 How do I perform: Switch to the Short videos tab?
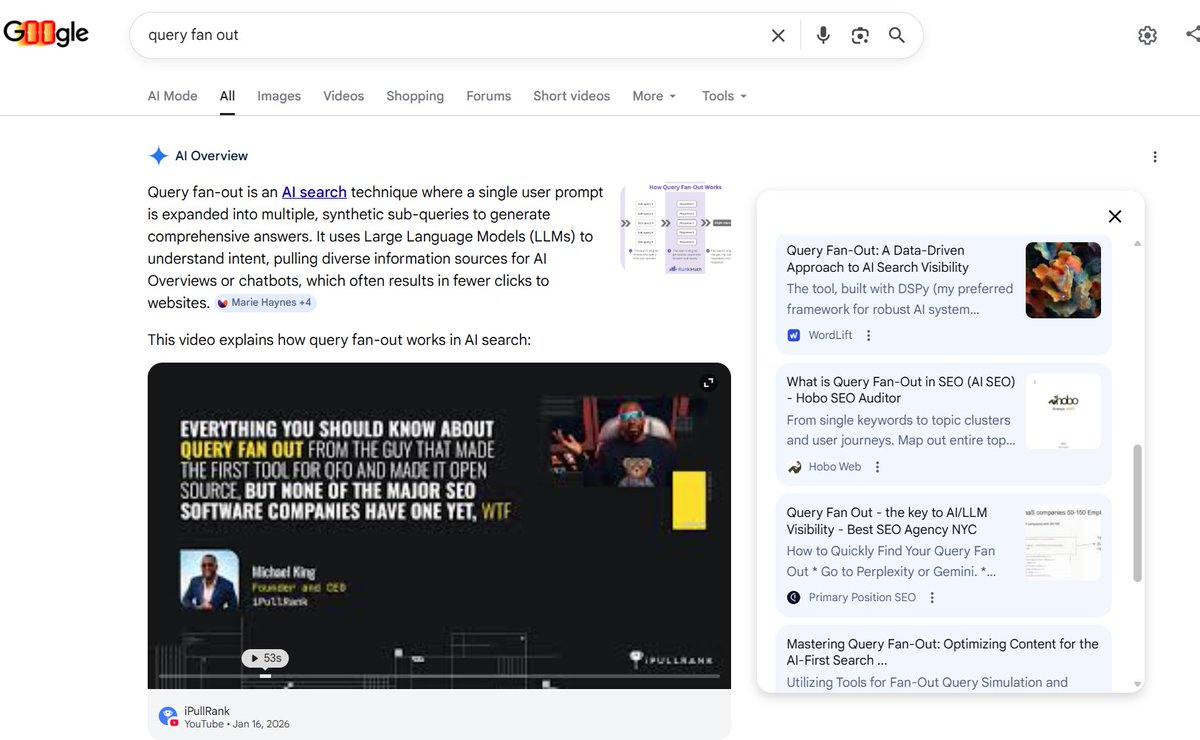[571, 96]
